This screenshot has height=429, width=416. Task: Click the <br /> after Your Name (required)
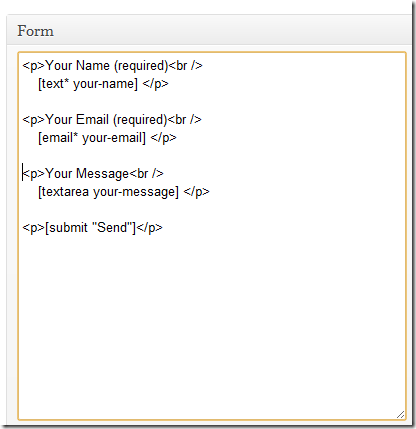(x=185, y=65)
